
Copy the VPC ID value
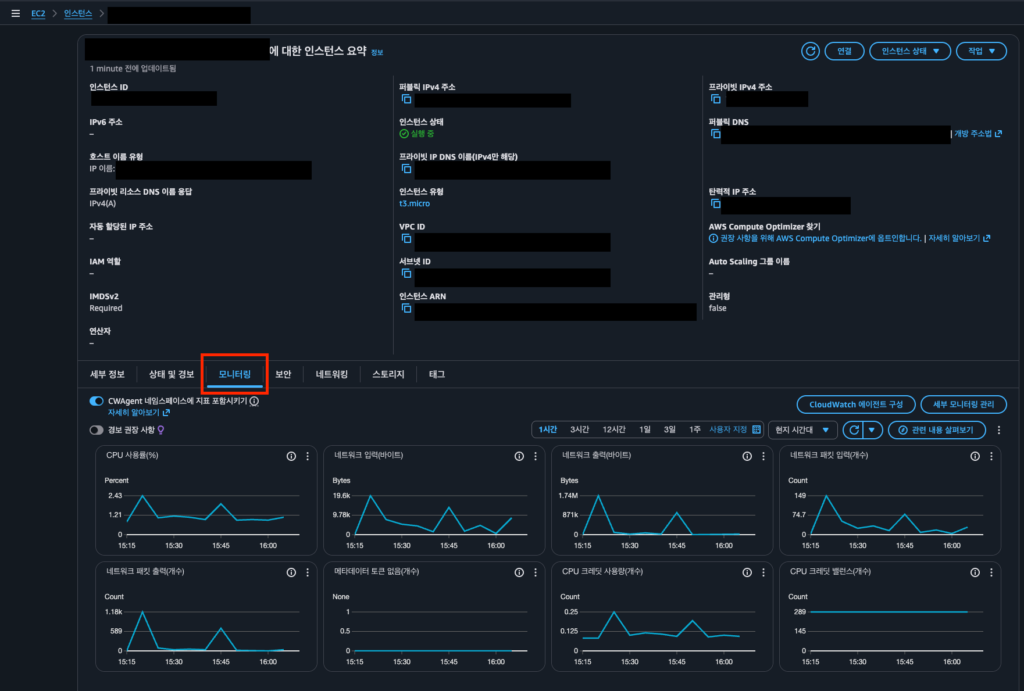(x=407, y=241)
